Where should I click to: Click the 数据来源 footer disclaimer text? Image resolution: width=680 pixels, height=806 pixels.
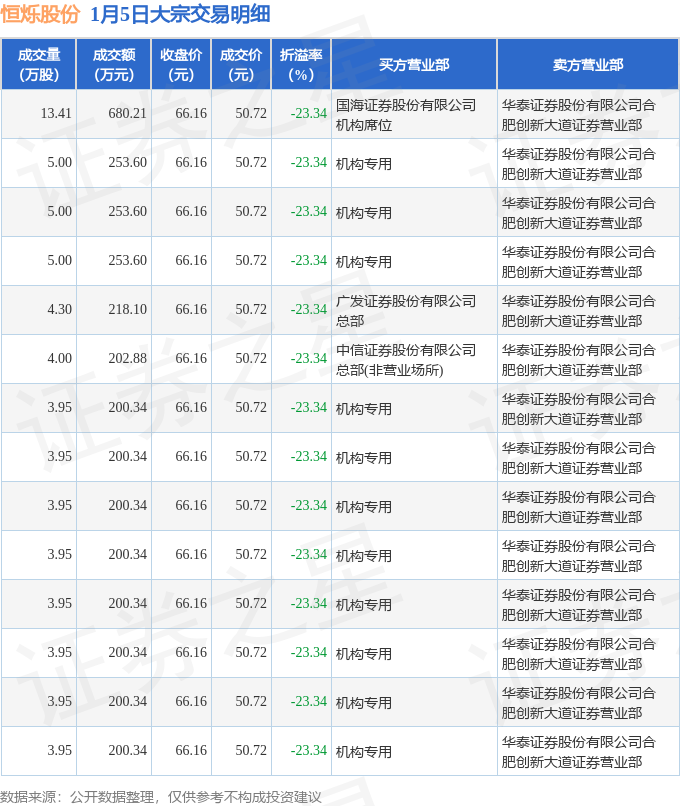(162, 796)
